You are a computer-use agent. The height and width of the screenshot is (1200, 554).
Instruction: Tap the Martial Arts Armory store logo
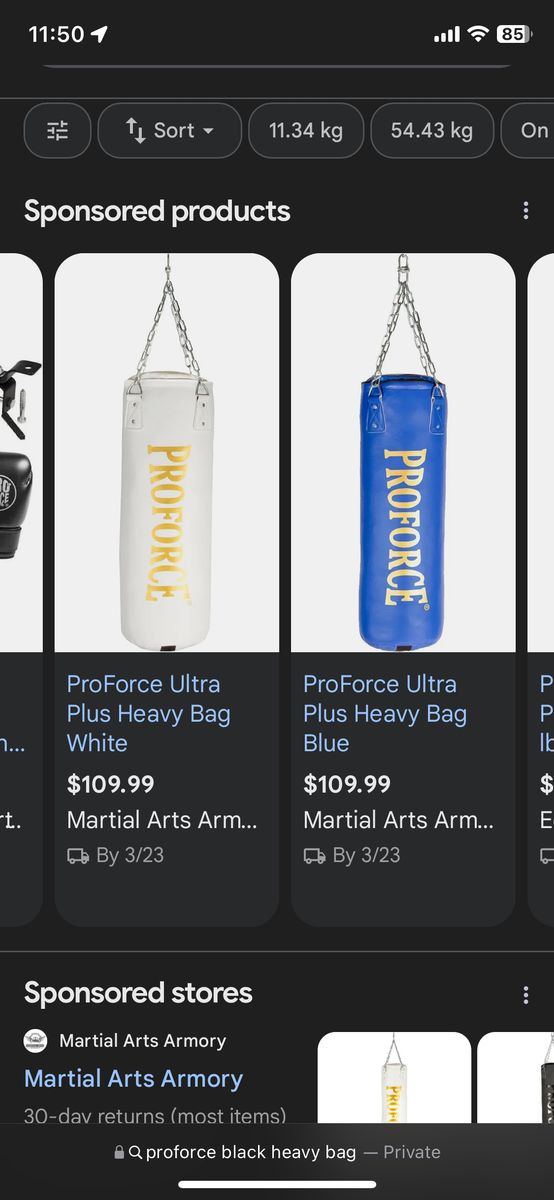point(36,1041)
